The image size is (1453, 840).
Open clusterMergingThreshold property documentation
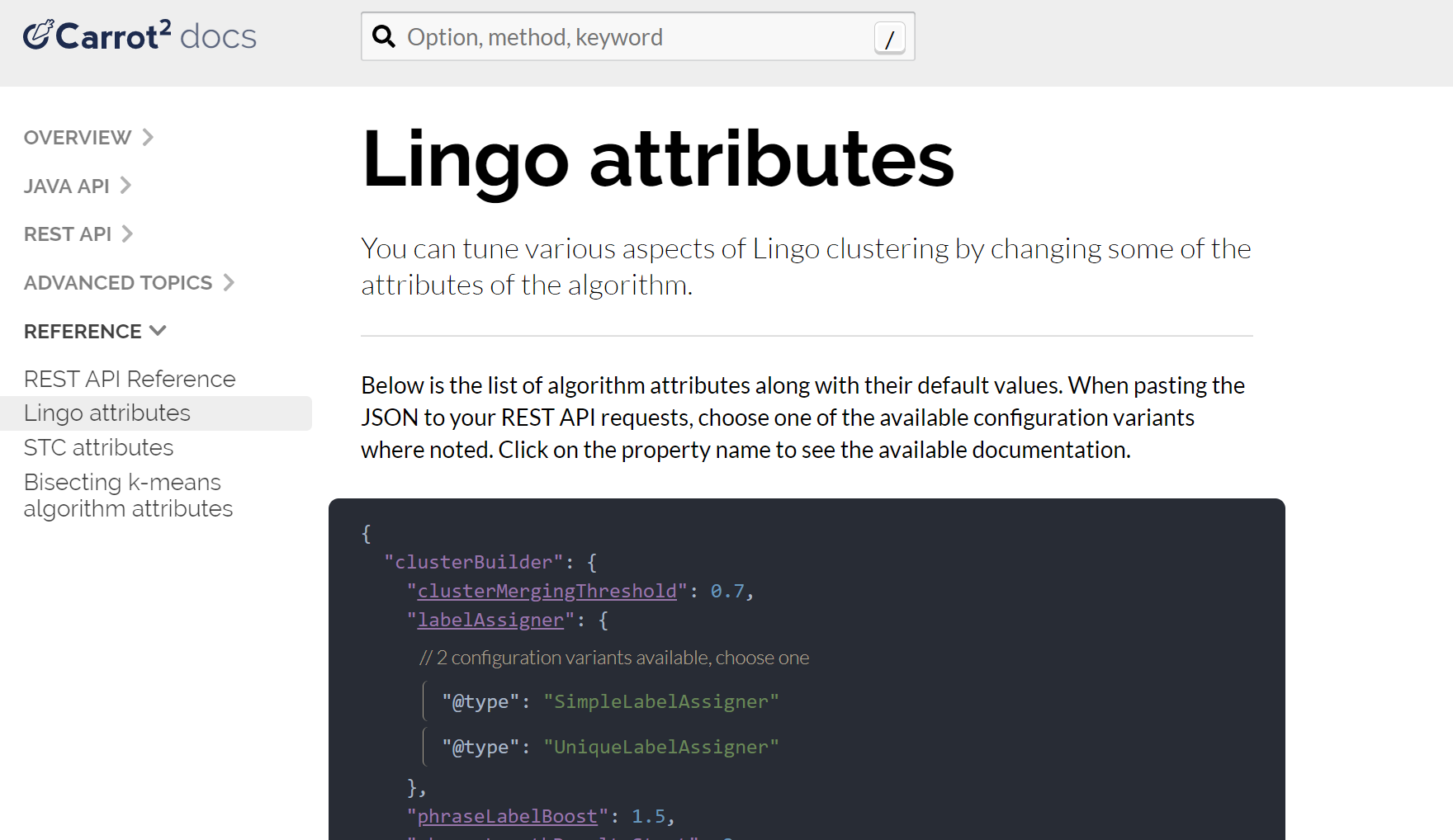tap(547, 592)
